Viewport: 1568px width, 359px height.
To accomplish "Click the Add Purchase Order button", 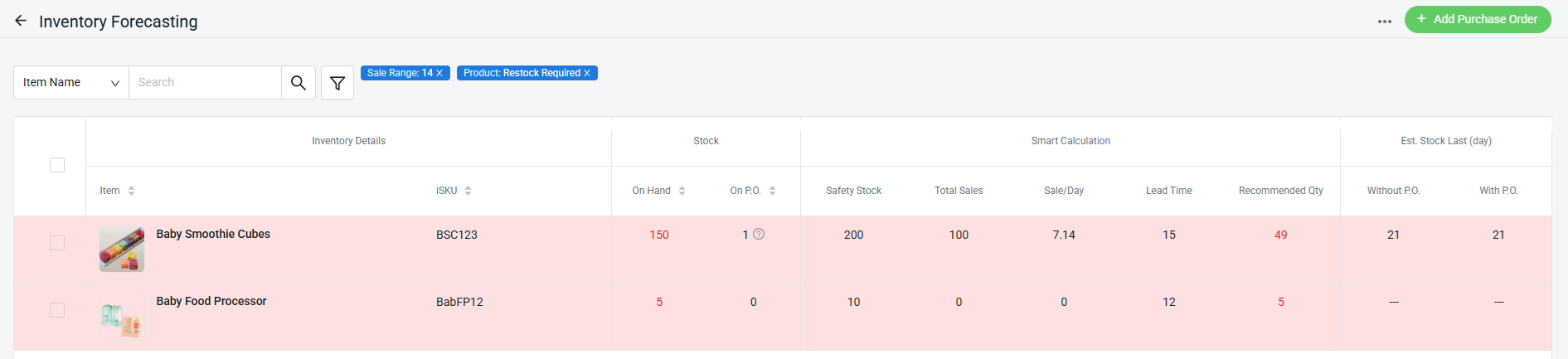I will pyautogui.click(x=1477, y=19).
